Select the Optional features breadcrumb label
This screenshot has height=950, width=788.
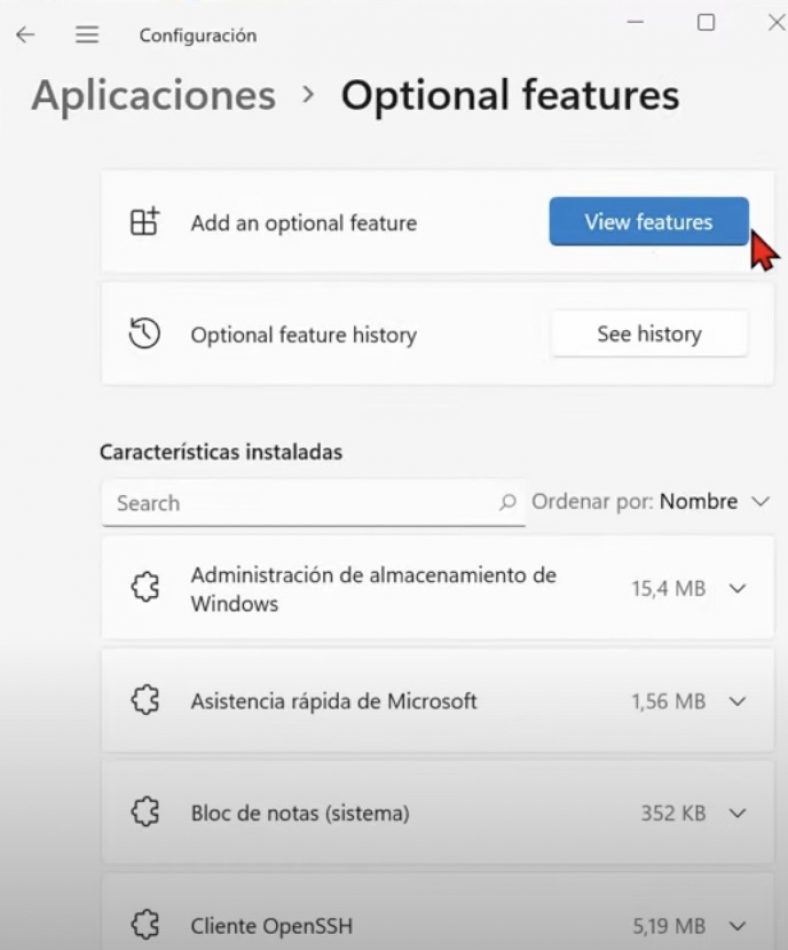511,95
